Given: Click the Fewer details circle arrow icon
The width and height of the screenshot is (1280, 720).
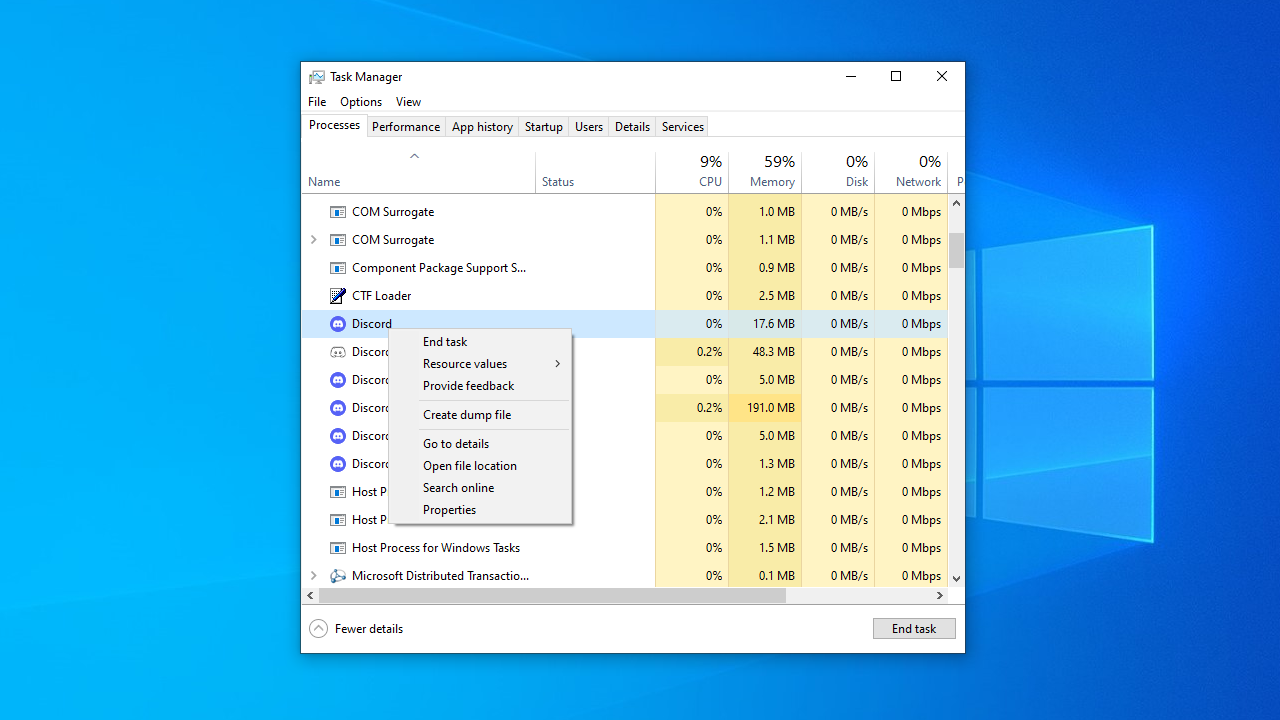Looking at the screenshot, I should [318, 629].
